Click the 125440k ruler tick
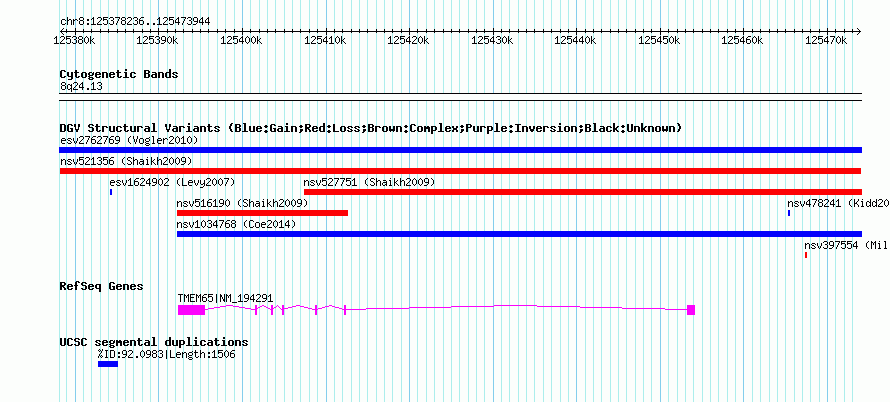The width and height of the screenshot is (890, 402). point(576,40)
